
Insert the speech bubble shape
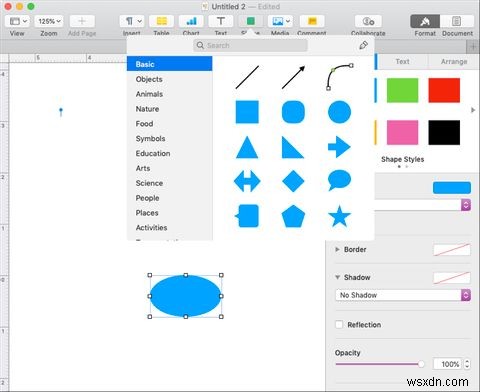(339, 180)
